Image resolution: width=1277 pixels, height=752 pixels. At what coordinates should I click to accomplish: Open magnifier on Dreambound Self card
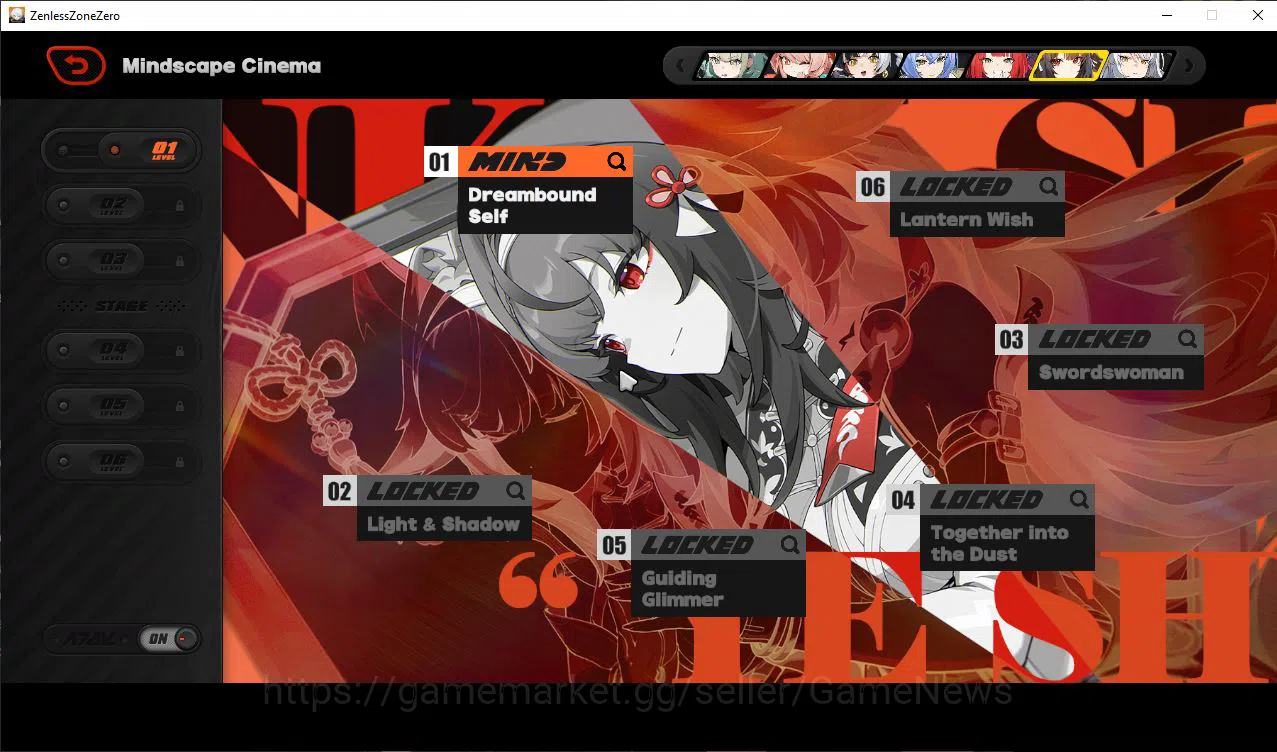pyautogui.click(x=617, y=161)
